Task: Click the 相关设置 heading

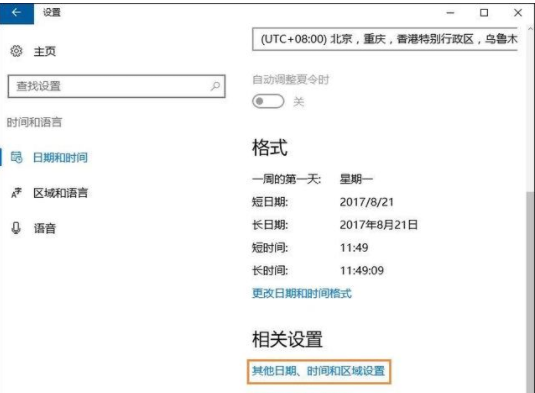Action: [287, 339]
